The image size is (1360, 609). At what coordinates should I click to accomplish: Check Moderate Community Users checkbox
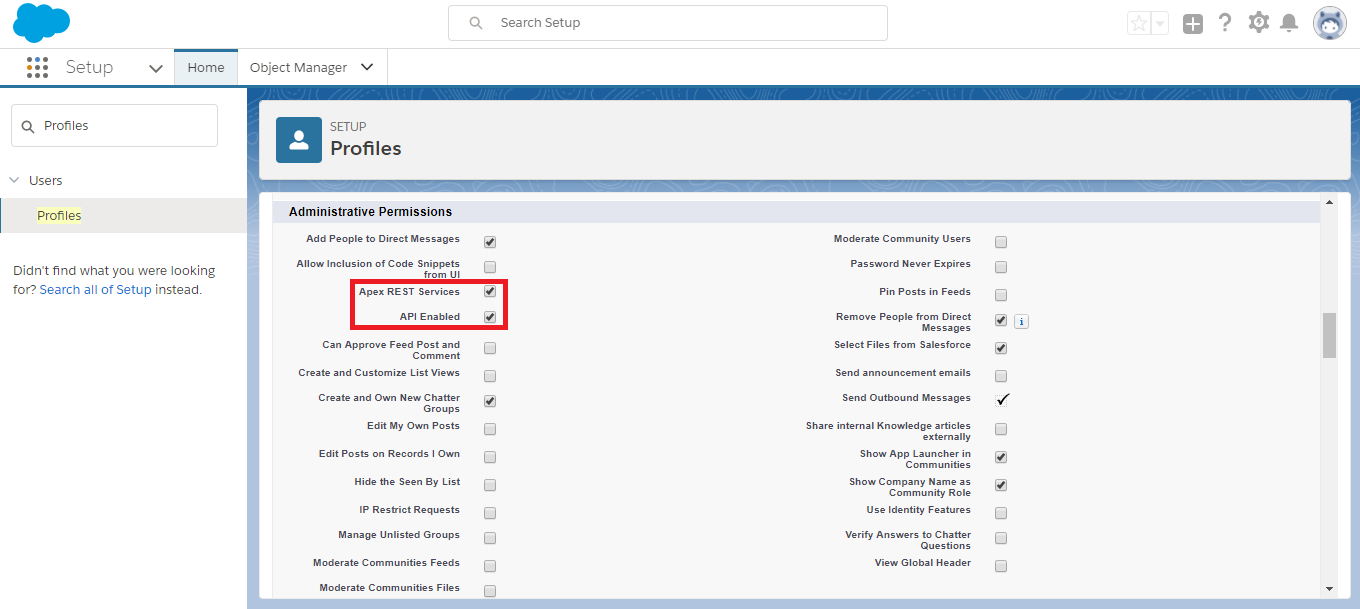[x=1001, y=242]
